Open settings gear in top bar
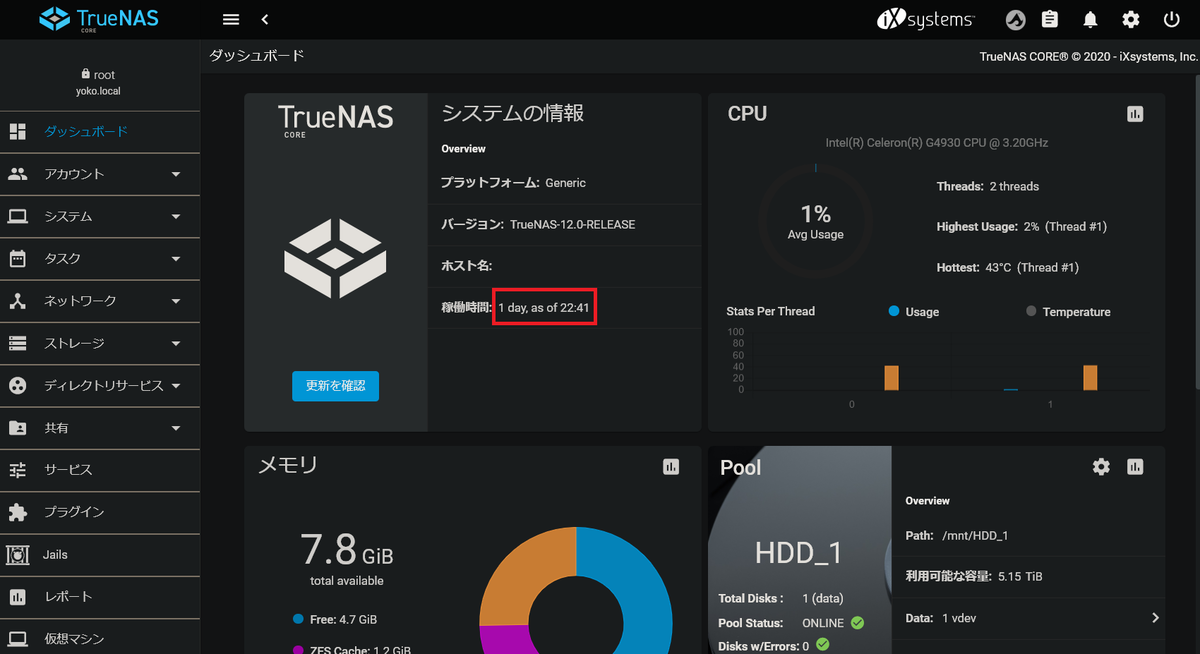 [x=1131, y=19]
